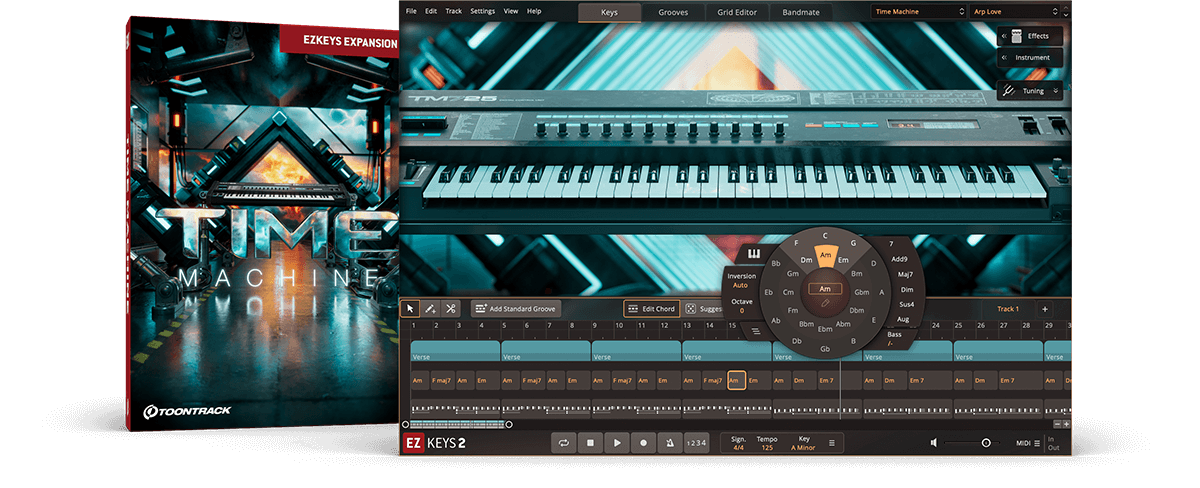Image resolution: width=1200 pixels, height=488 pixels.
Task: Add a new track with plus icon
Action: (x=1045, y=309)
